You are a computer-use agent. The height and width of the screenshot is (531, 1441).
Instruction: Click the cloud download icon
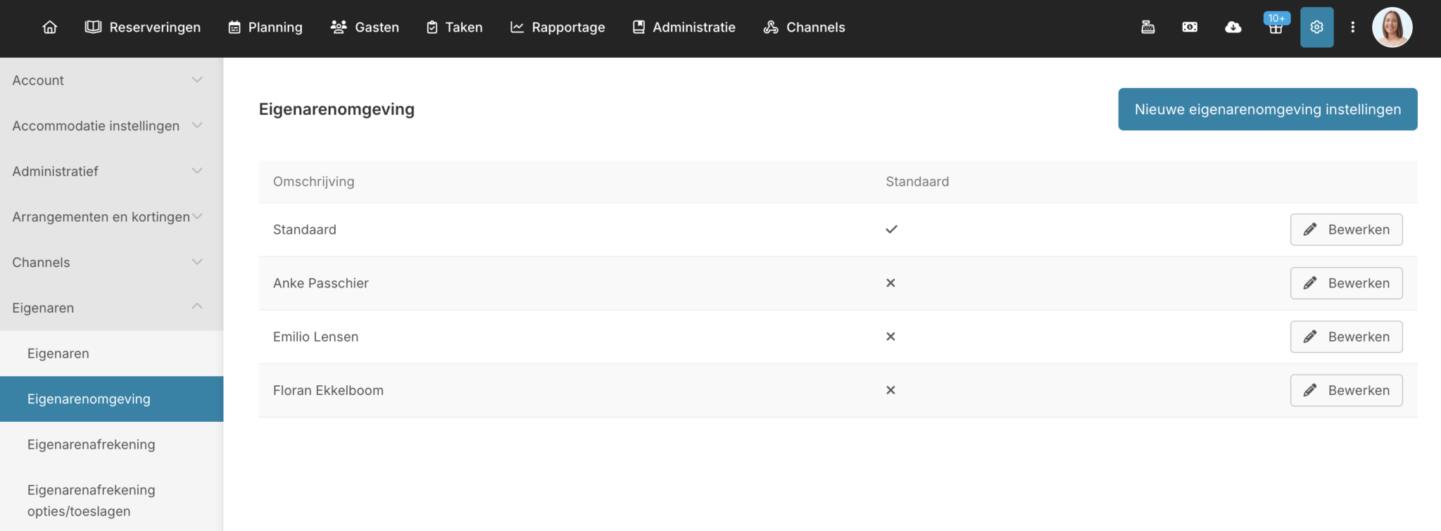pos(1233,27)
